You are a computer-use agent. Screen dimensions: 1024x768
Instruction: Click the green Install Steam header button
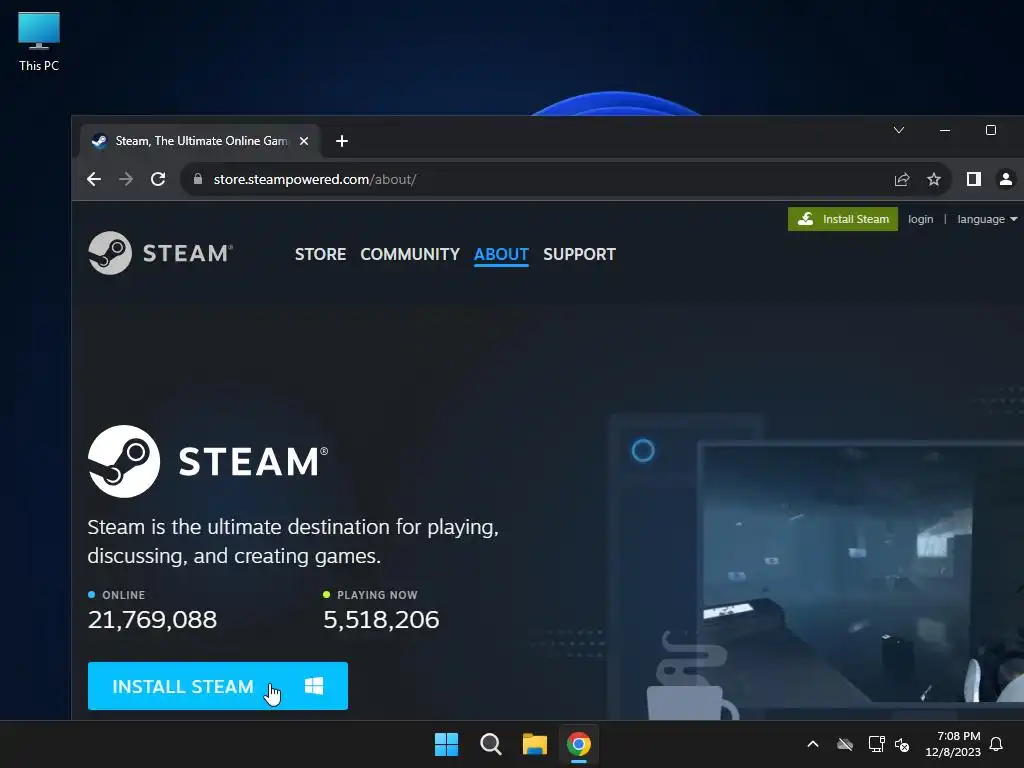(x=842, y=219)
